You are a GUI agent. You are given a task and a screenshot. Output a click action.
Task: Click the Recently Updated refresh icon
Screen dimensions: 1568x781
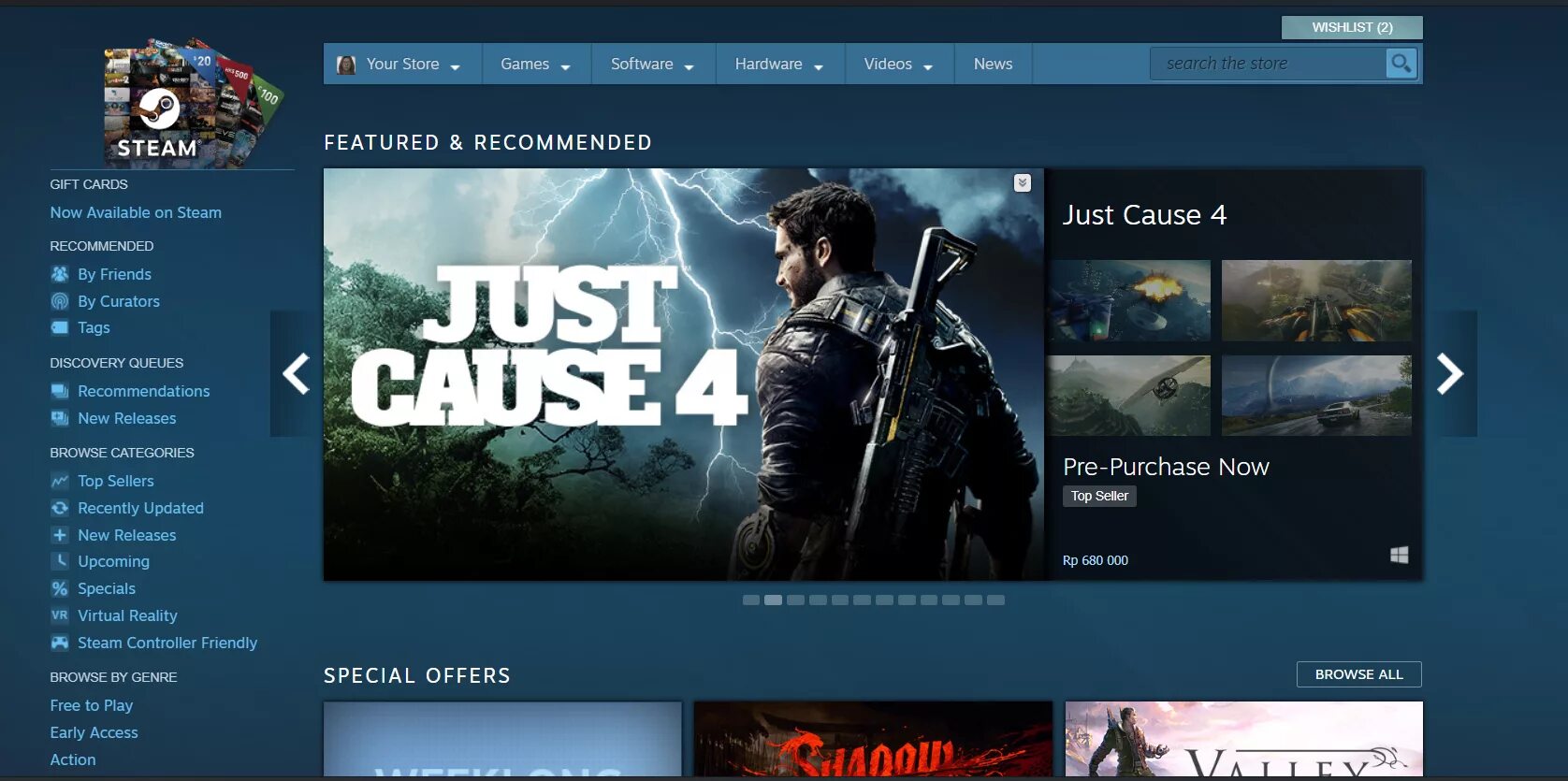(60, 508)
